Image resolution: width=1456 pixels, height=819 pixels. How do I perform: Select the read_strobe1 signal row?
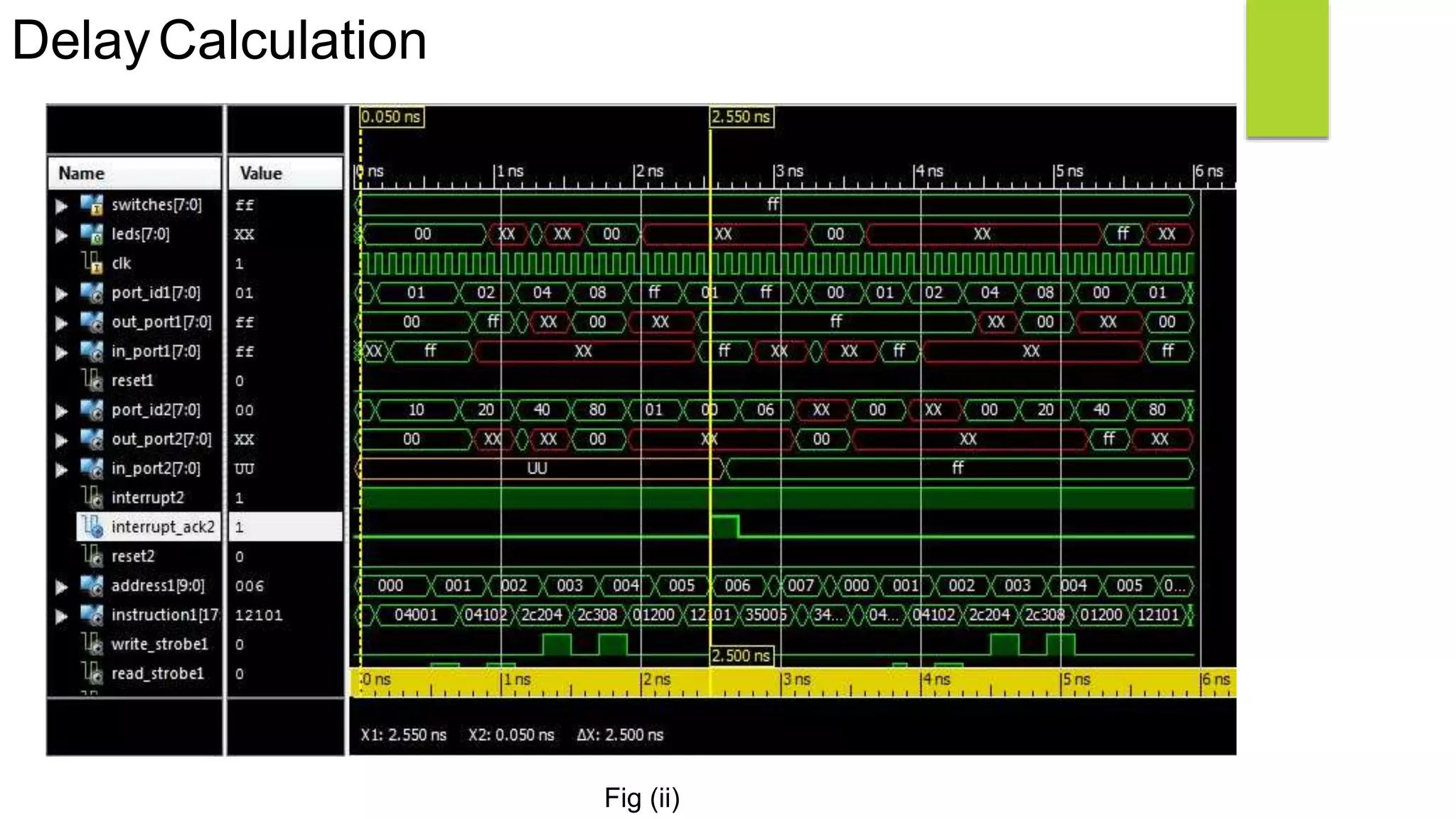tap(157, 673)
